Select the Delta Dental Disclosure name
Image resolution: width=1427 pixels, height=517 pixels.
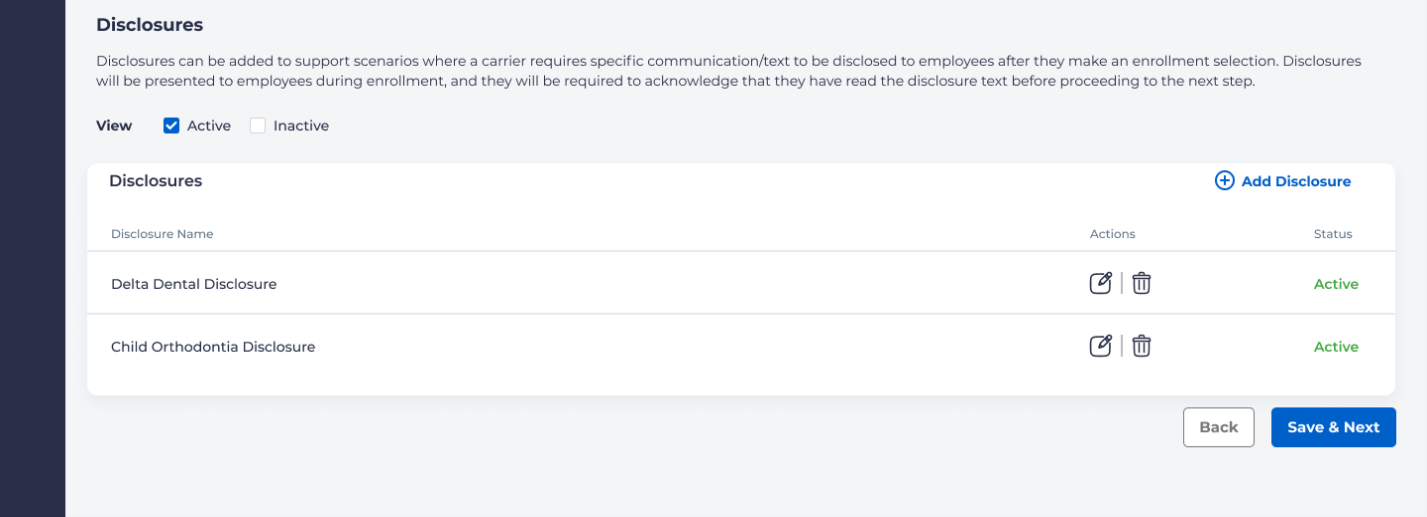point(194,284)
